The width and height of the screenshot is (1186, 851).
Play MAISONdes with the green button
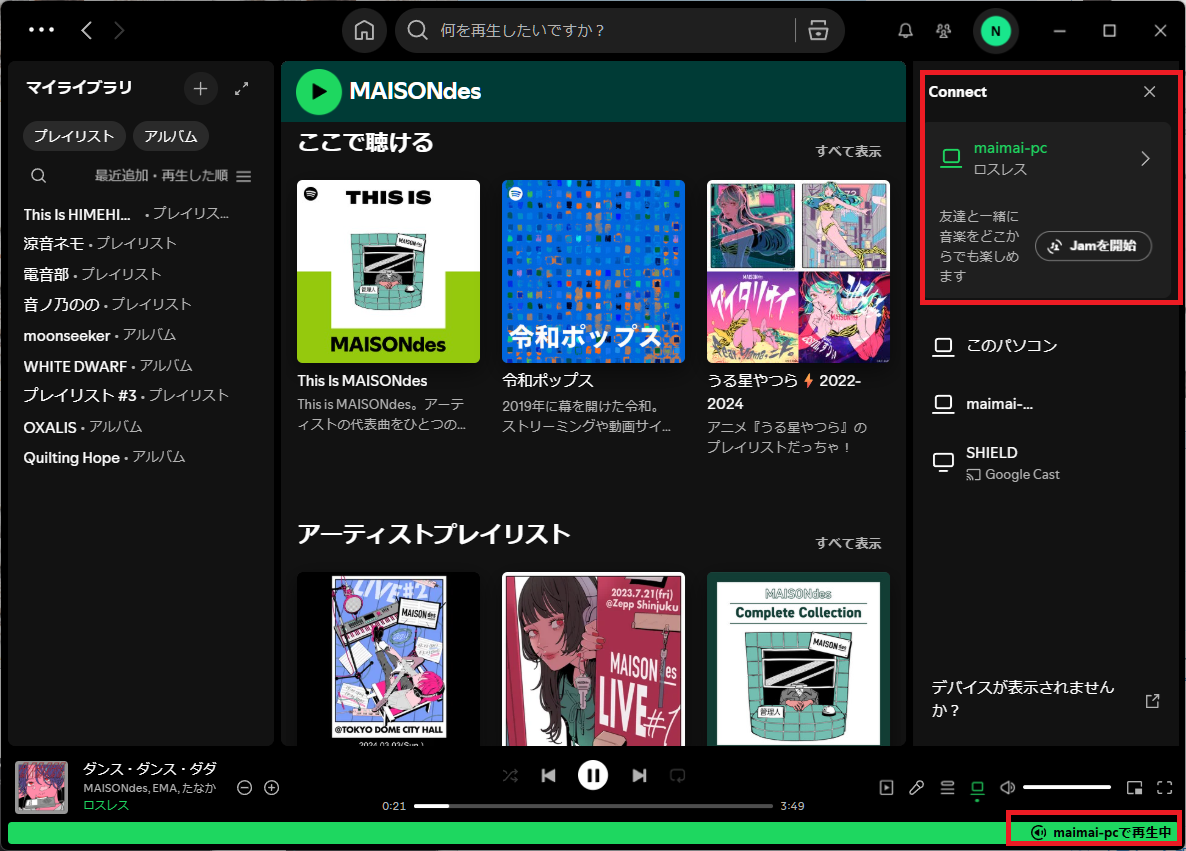(318, 92)
